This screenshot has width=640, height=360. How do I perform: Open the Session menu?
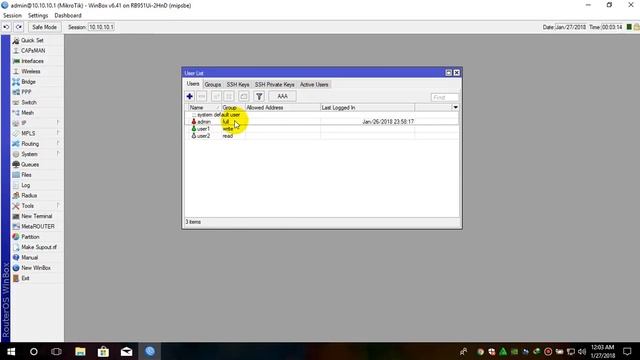tap(12, 16)
